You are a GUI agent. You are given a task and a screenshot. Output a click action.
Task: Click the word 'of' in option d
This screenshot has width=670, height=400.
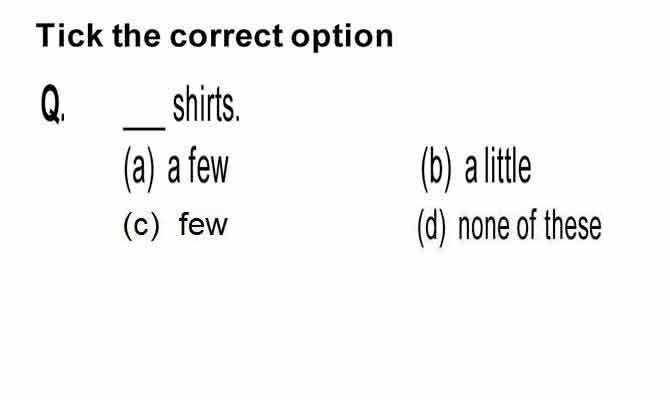526,226
